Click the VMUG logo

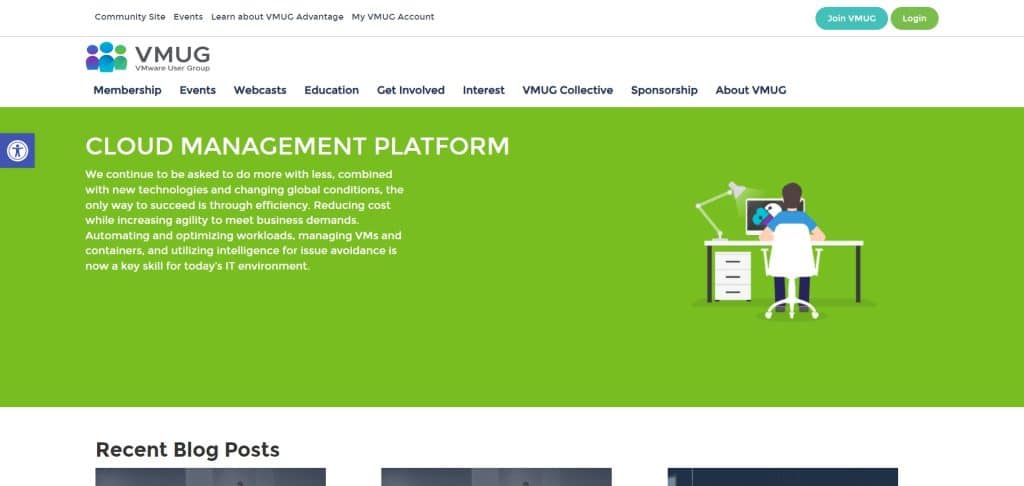coord(148,57)
